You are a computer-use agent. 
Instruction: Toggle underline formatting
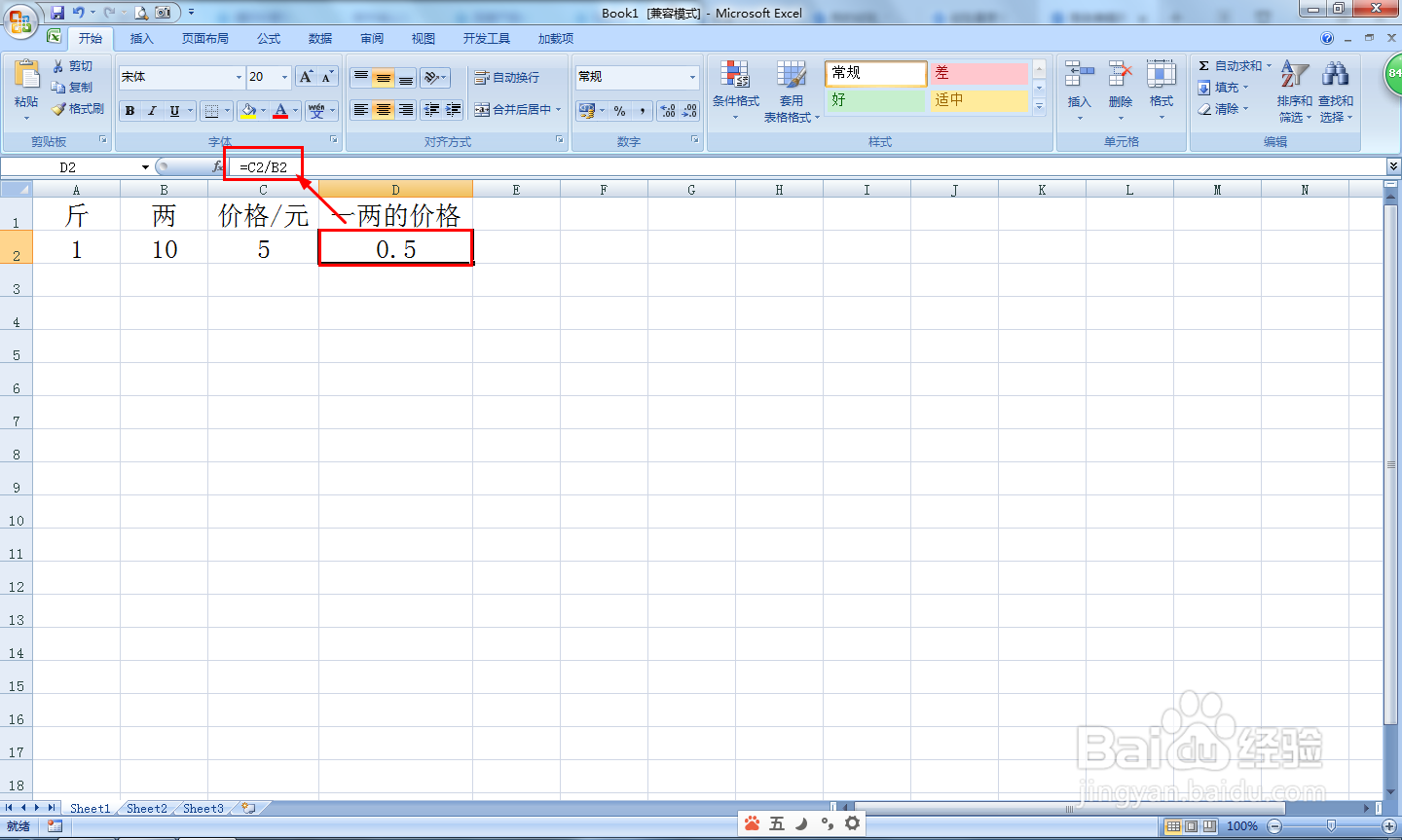pyautogui.click(x=174, y=111)
